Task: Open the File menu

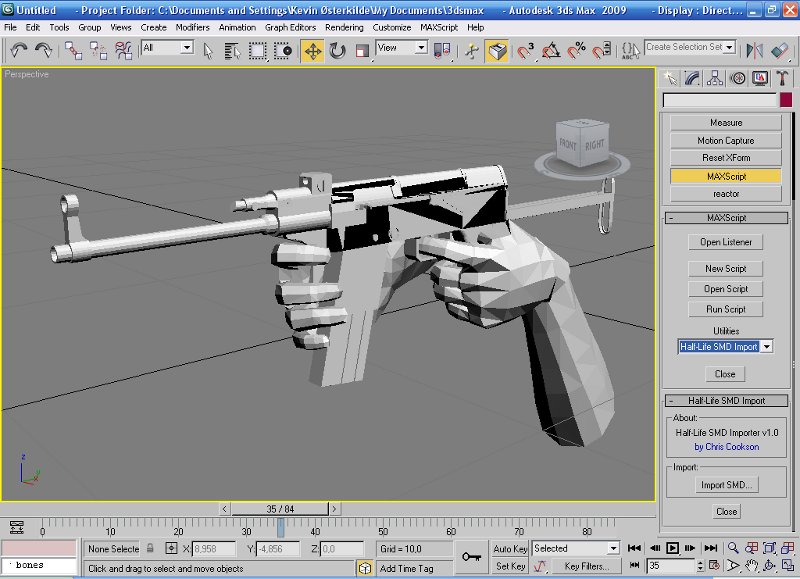Action: click(10, 28)
